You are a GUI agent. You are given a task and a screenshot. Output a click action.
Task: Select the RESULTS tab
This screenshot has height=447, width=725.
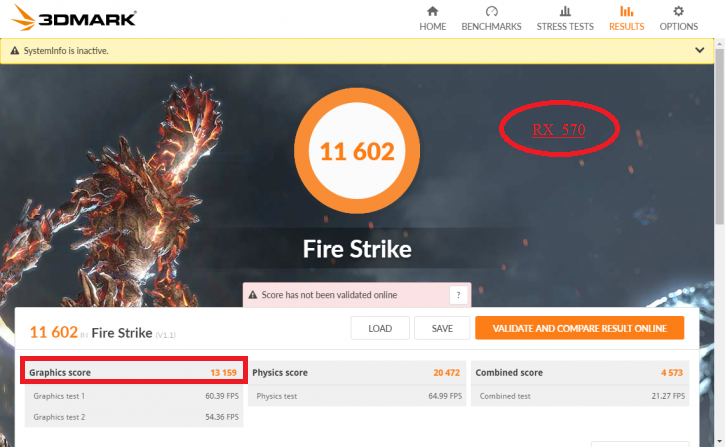coord(627,19)
